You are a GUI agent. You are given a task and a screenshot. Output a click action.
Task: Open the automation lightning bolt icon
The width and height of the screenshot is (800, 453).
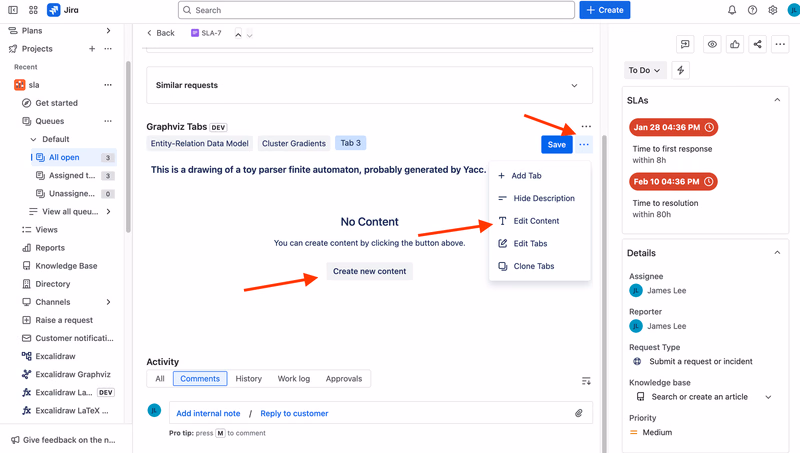pos(681,70)
